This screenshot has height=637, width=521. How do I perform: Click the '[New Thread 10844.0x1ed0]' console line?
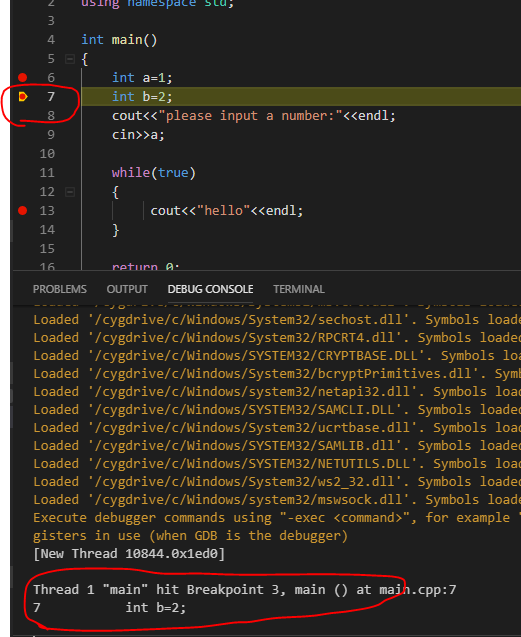tap(129, 554)
